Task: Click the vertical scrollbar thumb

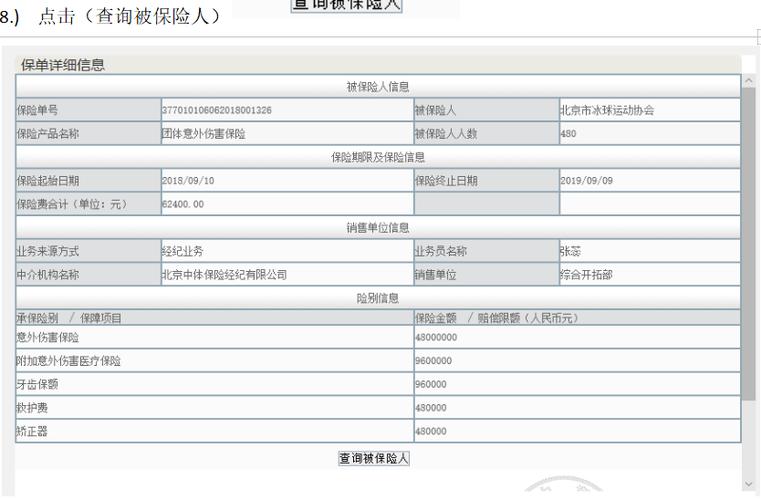Action: coord(748,244)
